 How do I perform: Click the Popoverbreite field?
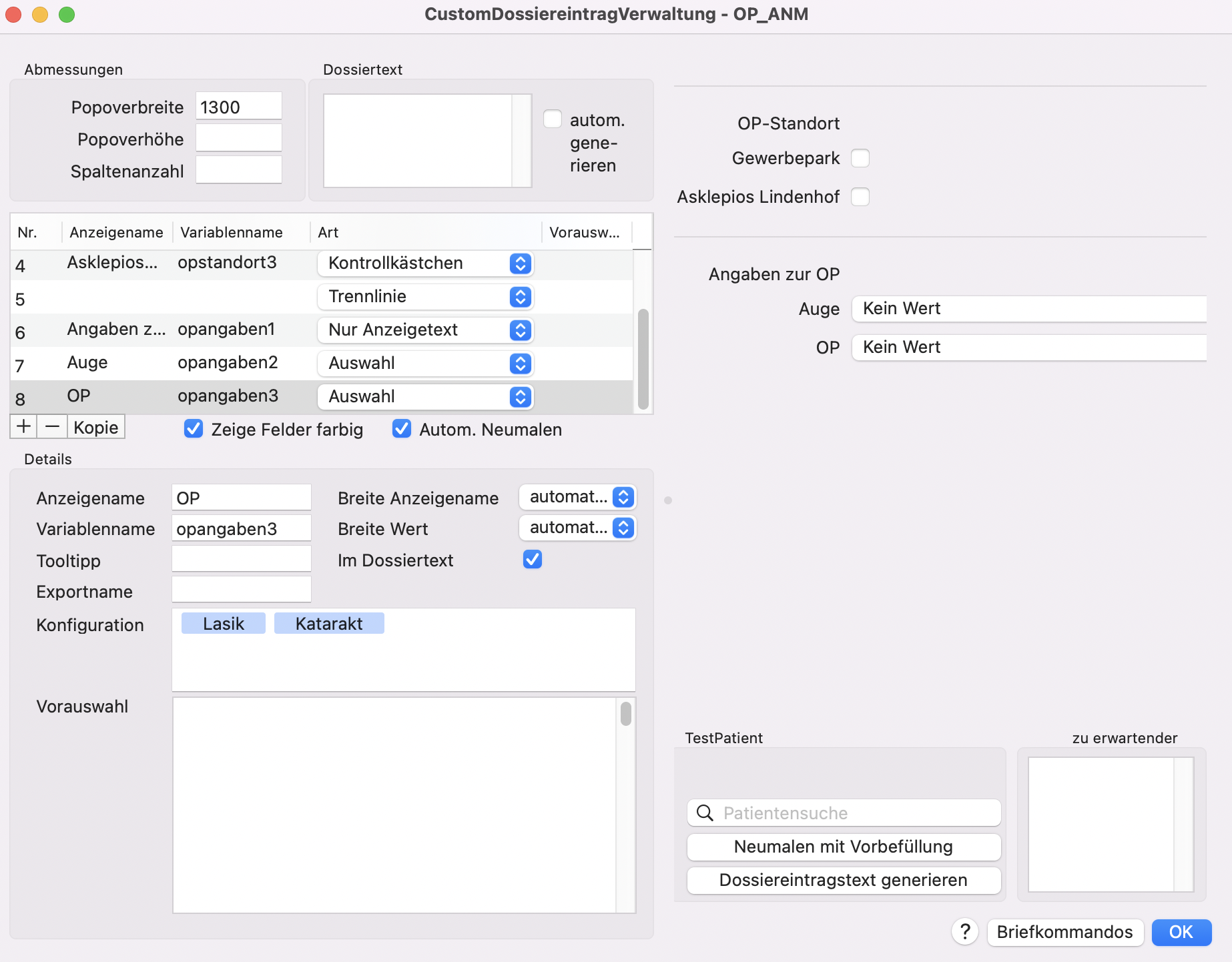239,106
